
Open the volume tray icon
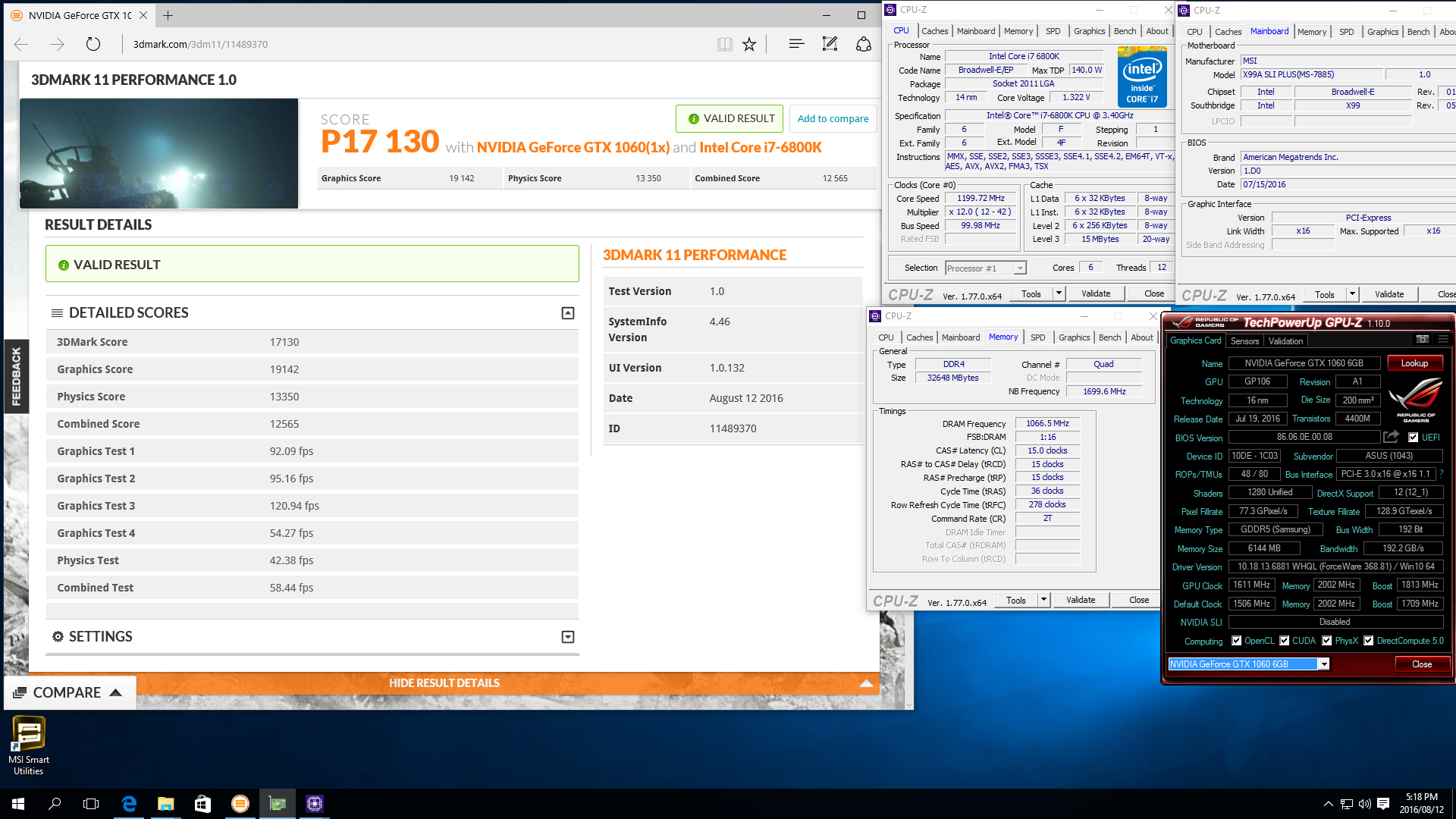click(1364, 804)
